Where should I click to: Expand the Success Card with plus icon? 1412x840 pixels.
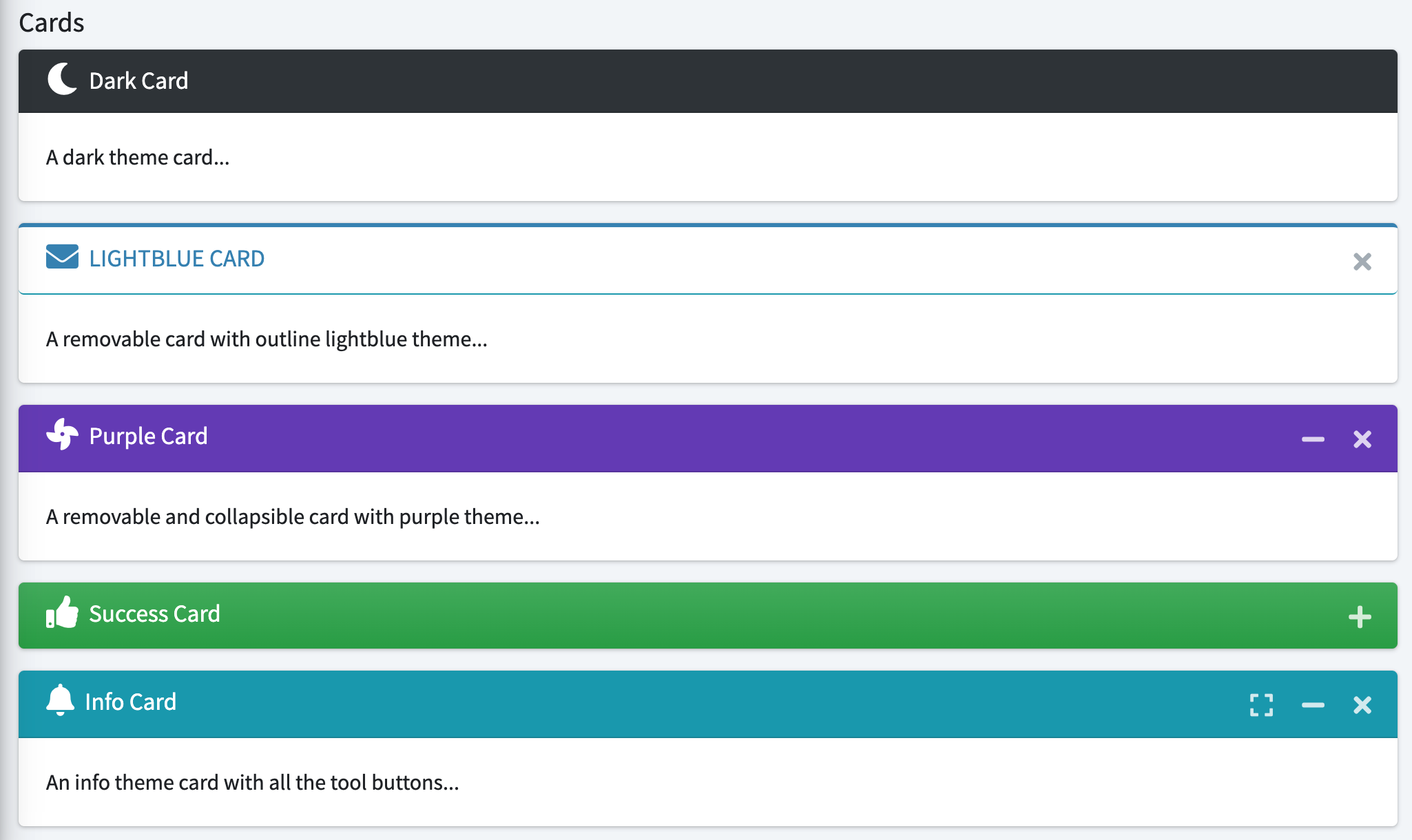[x=1360, y=617]
